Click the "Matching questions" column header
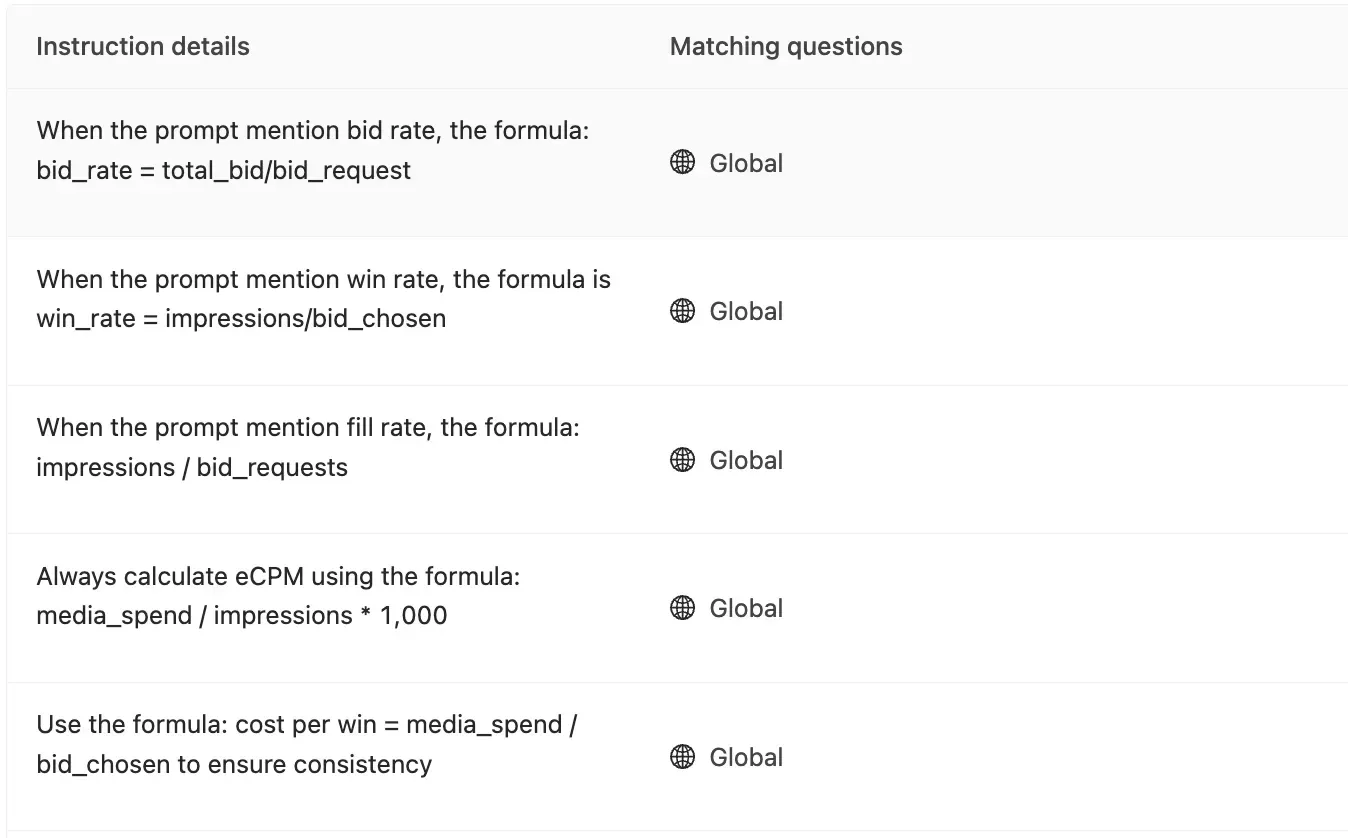 coord(786,46)
